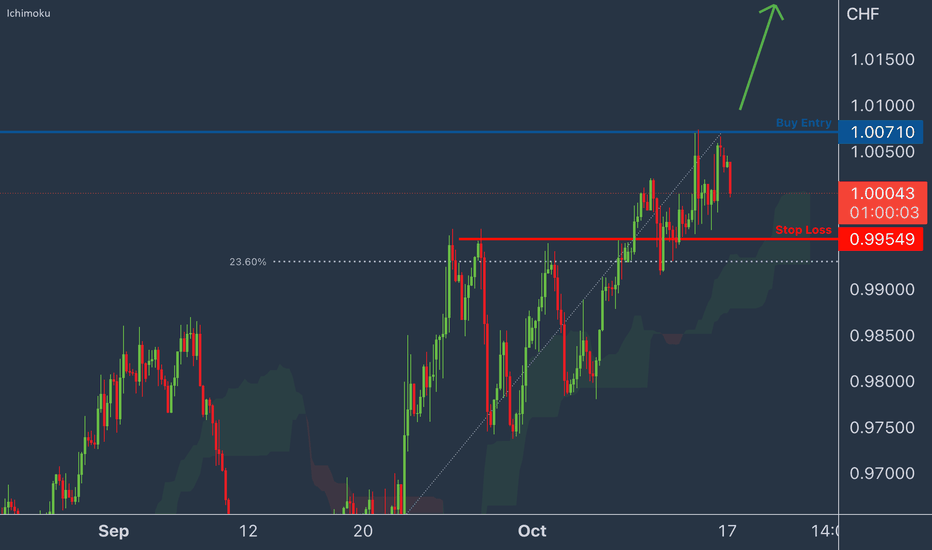The image size is (932, 550).
Task: Select the CHF currency label
Action: [x=862, y=14]
